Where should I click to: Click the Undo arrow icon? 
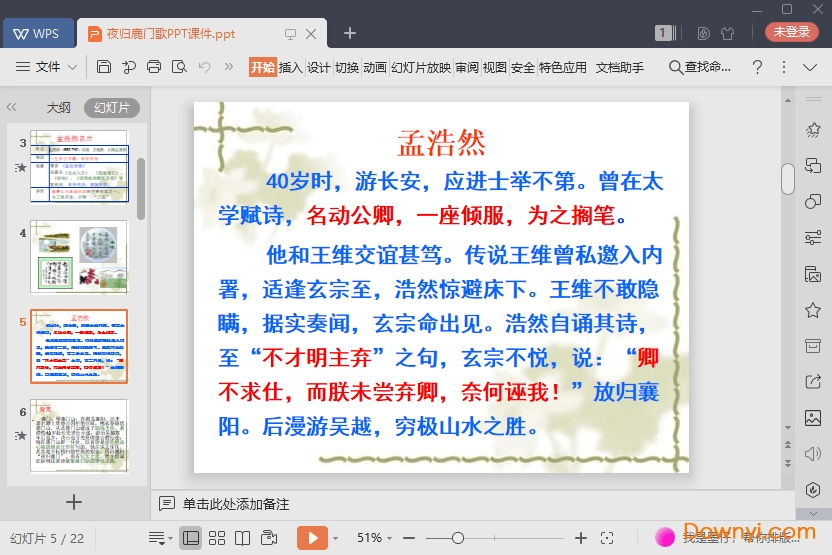pos(204,67)
